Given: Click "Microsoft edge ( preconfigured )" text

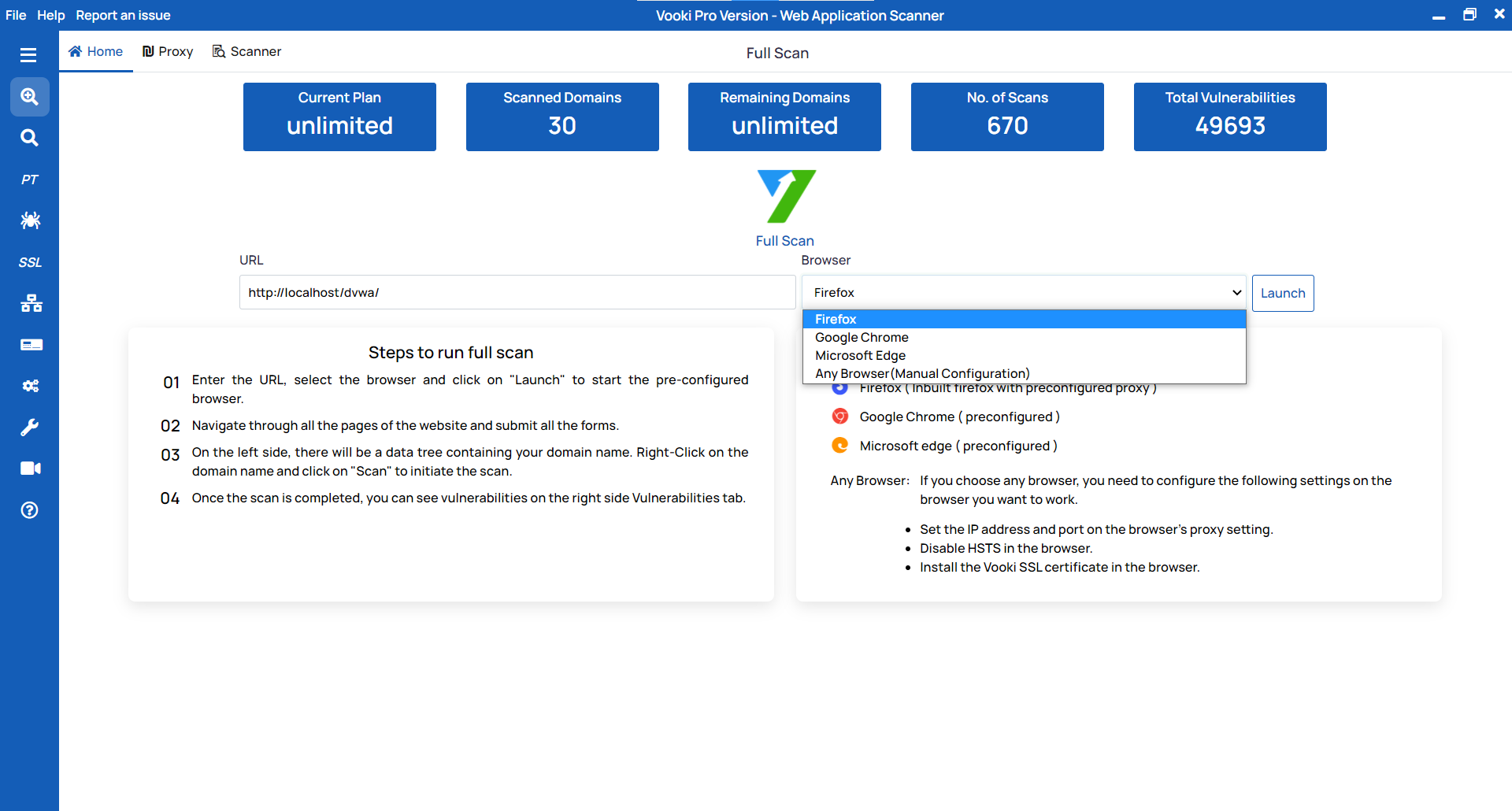Looking at the screenshot, I should 958,446.
